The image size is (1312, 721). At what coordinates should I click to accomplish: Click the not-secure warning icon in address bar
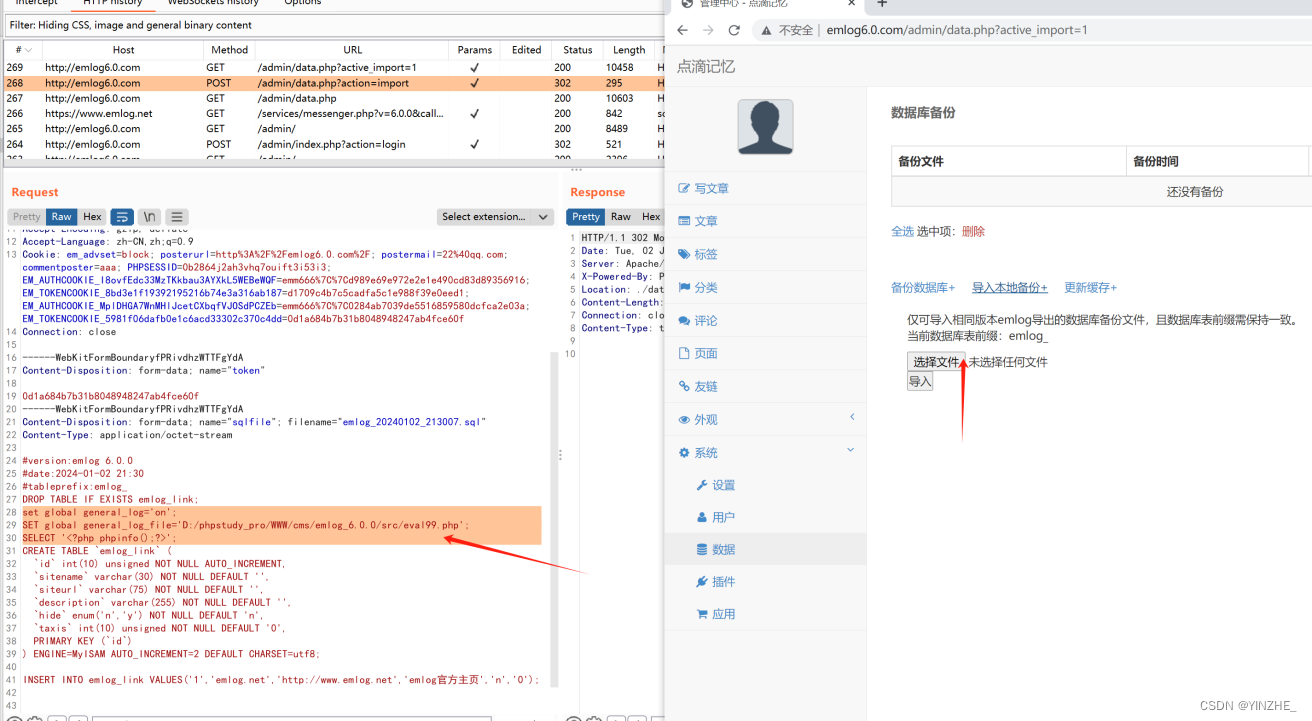tap(768, 30)
